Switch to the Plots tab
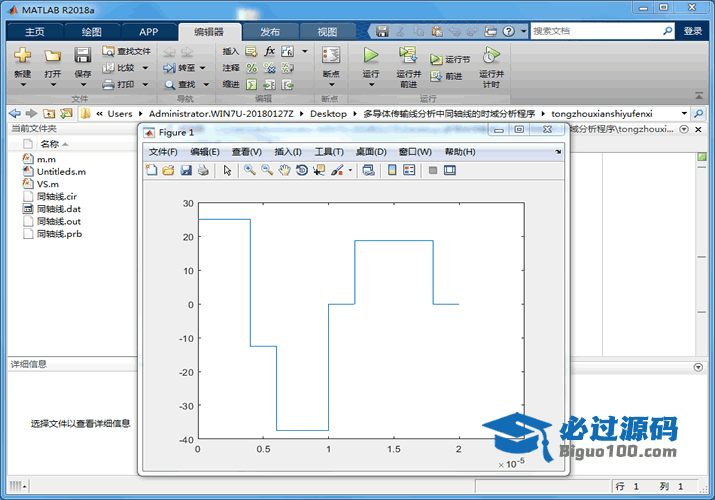The image size is (715, 500). (92, 32)
